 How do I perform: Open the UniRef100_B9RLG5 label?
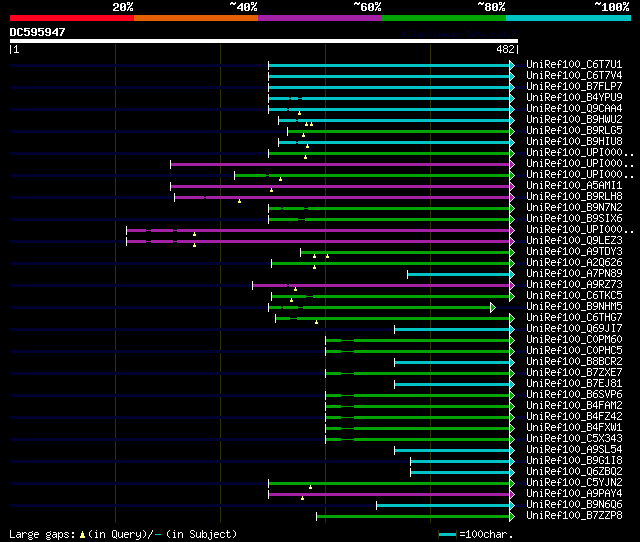[574, 131]
